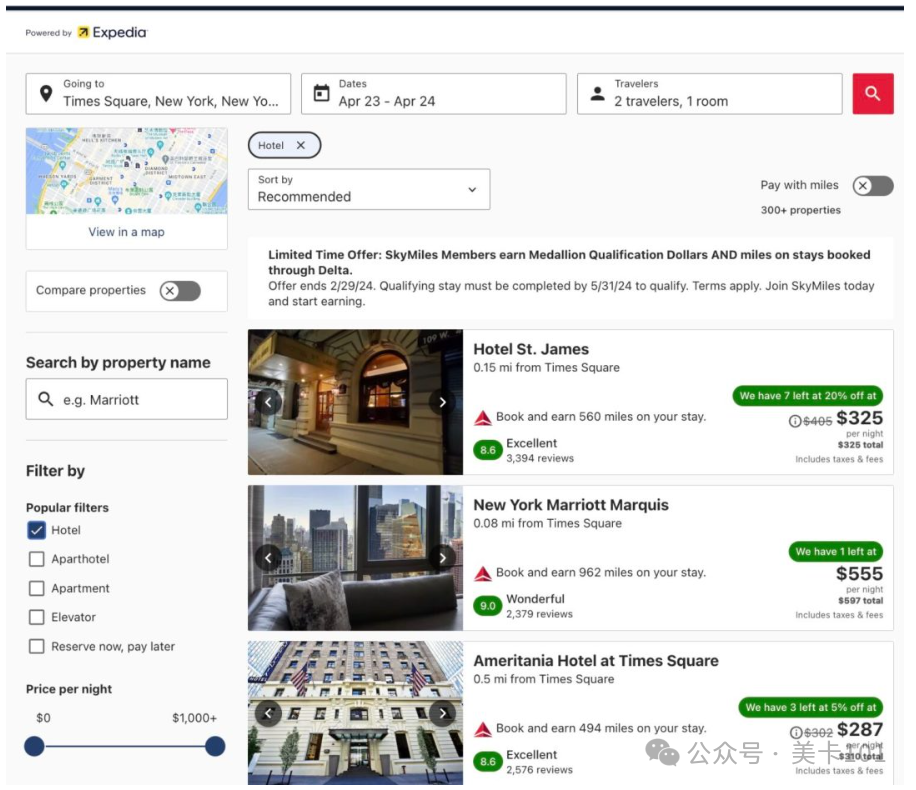Click info icon beside $405 strikethrough price
The height and width of the screenshot is (790, 916).
coord(794,421)
